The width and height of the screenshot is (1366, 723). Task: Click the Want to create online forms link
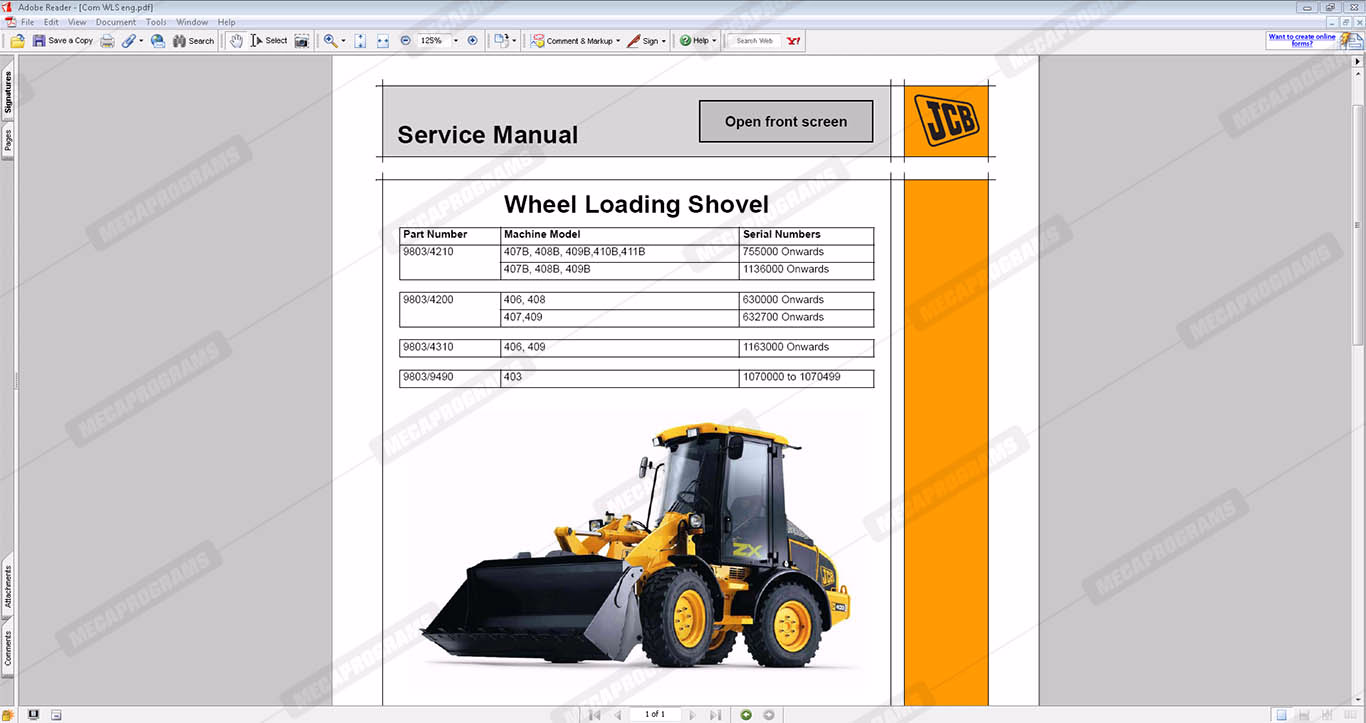[x=1302, y=40]
